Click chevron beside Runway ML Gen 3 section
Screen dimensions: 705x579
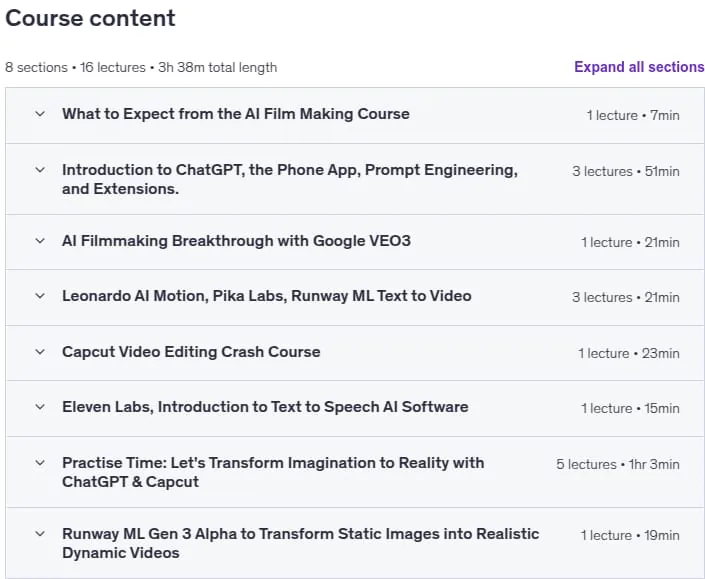click(40, 534)
